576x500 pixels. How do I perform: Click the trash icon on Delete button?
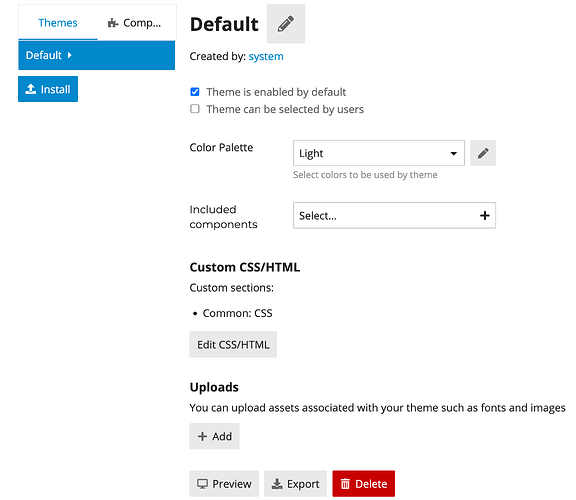click(345, 483)
